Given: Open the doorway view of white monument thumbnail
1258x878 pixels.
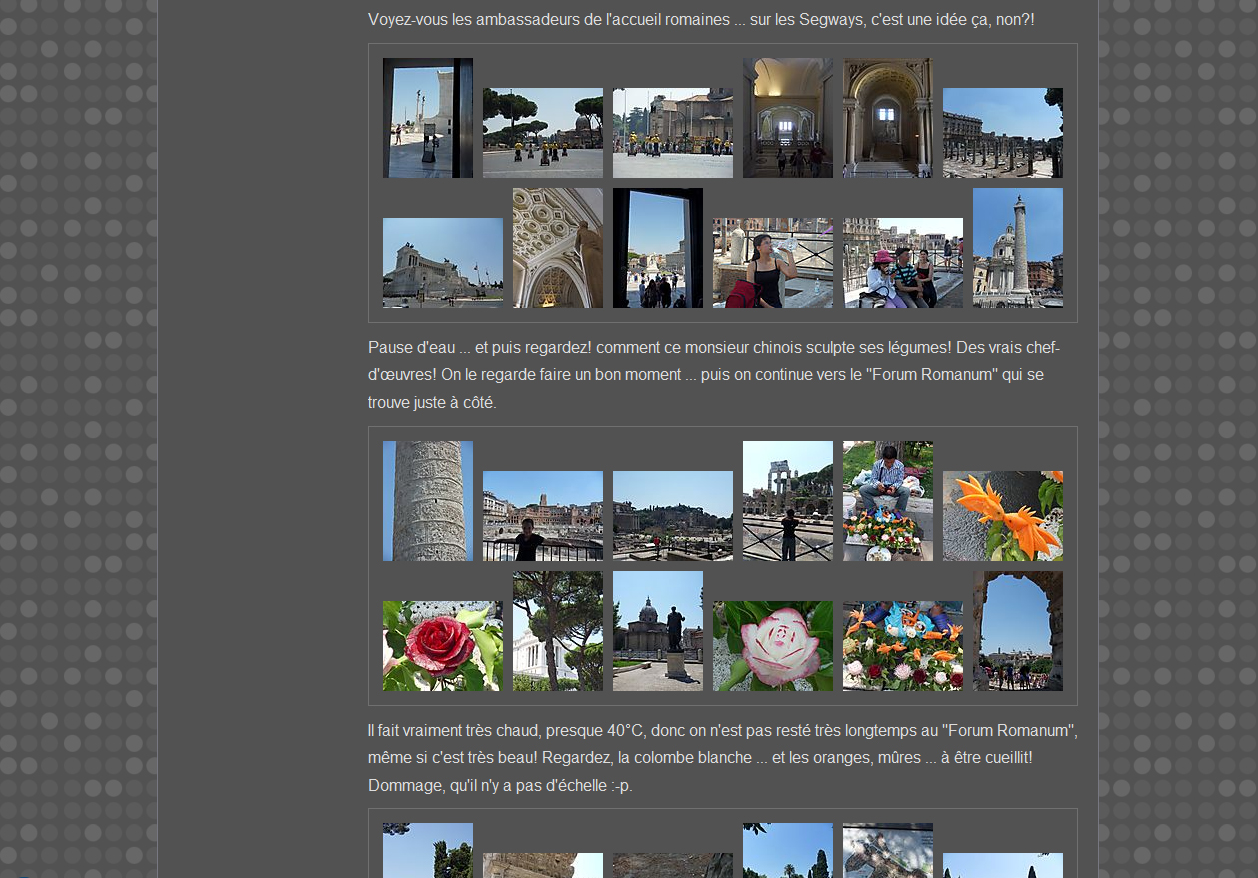Looking at the screenshot, I should 427,118.
